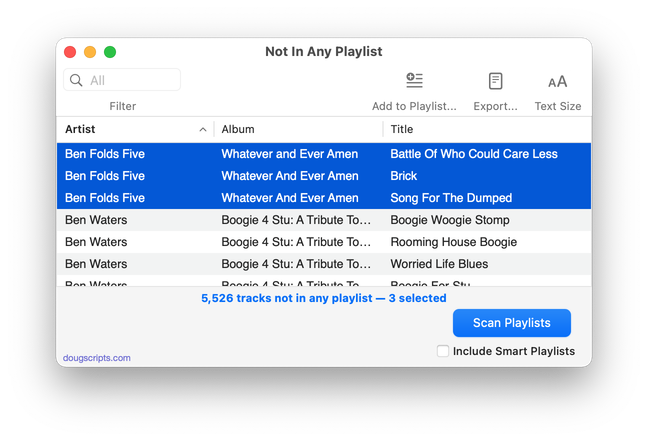
Task: Open the Text Size icon
Action: coord(557,81)
